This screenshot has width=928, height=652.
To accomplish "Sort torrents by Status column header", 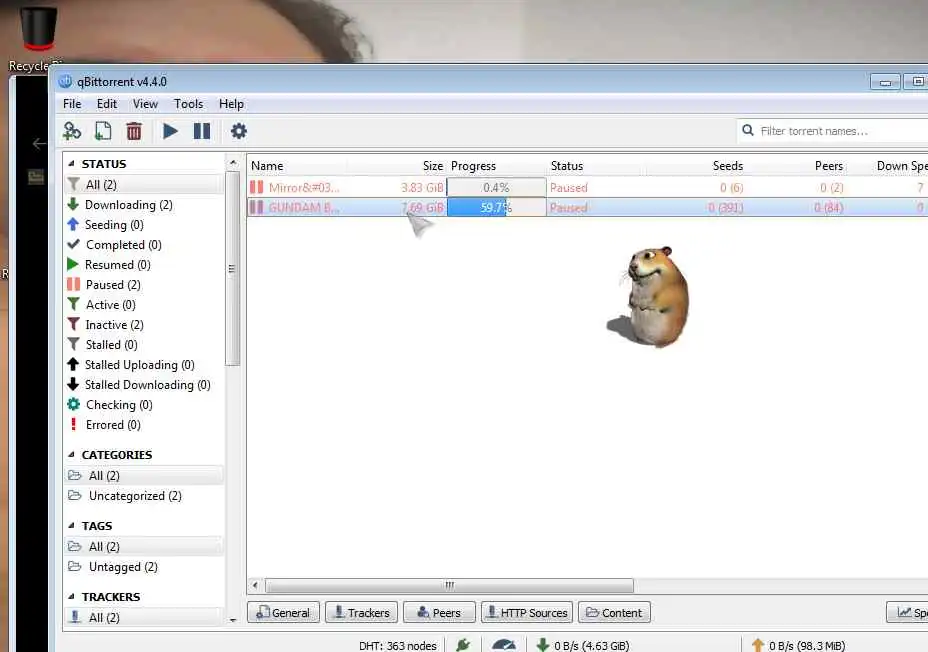I will click(x=596, y=166).
